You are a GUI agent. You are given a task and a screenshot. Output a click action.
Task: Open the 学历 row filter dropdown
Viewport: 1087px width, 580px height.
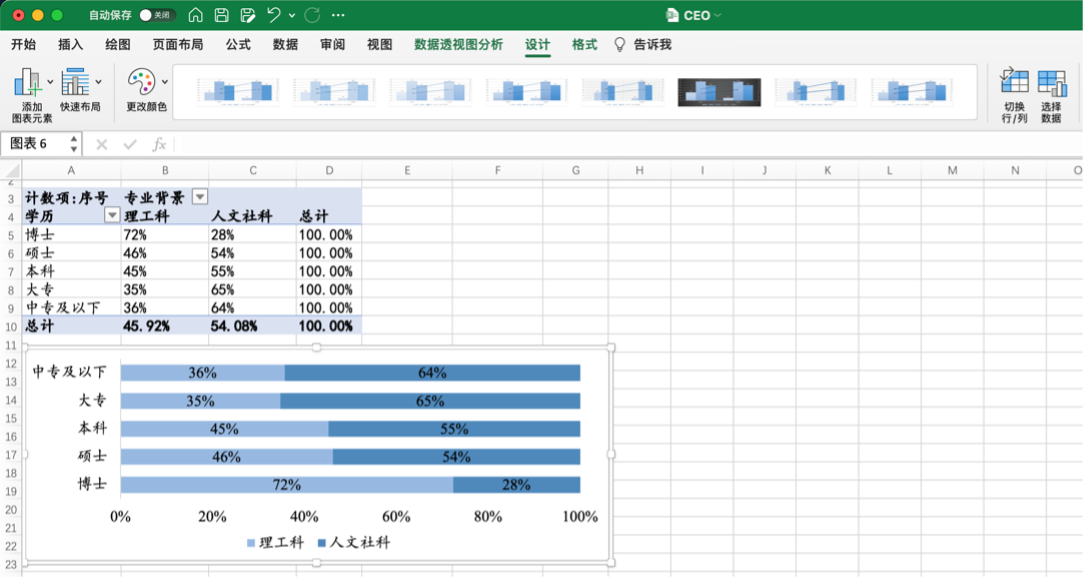coord(112,215)
